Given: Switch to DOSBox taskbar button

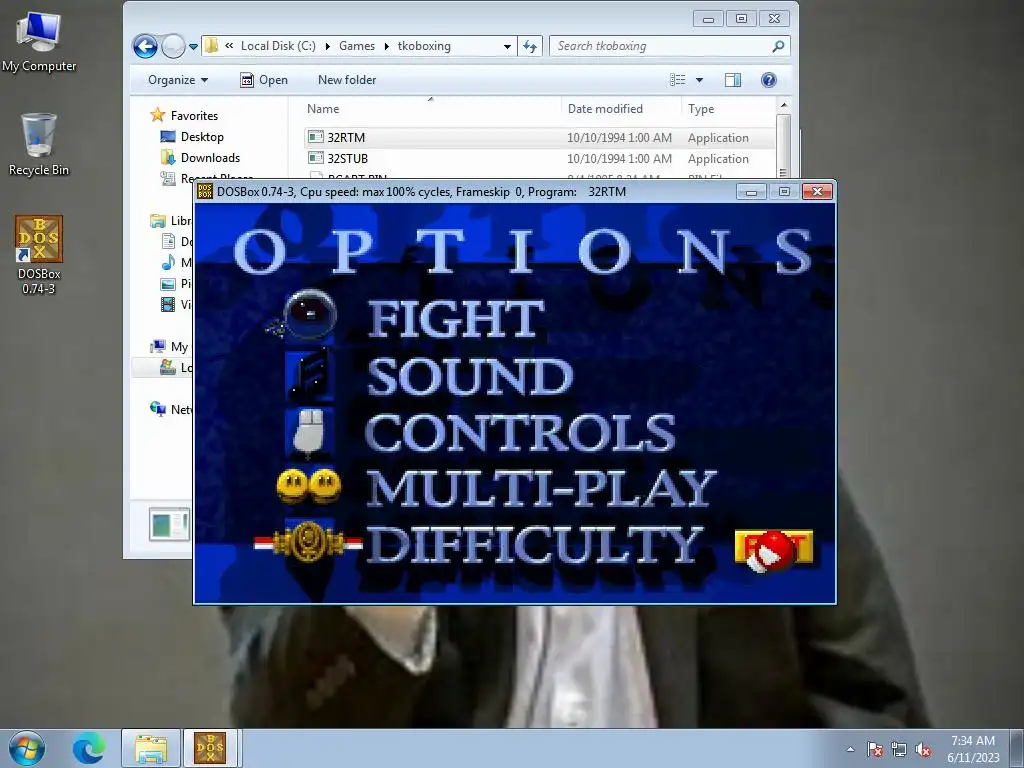Looking at the screenshot, I should click(x=210, y=748).
